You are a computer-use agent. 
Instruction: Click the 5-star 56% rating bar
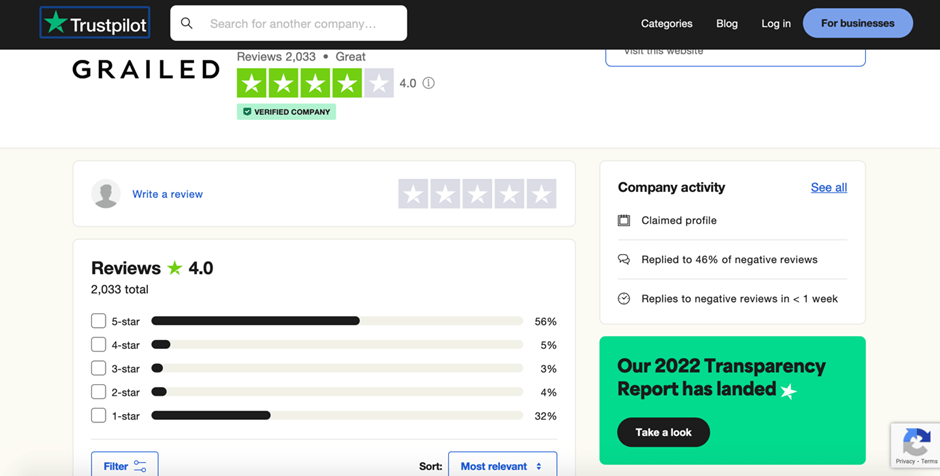click(337, 321)
